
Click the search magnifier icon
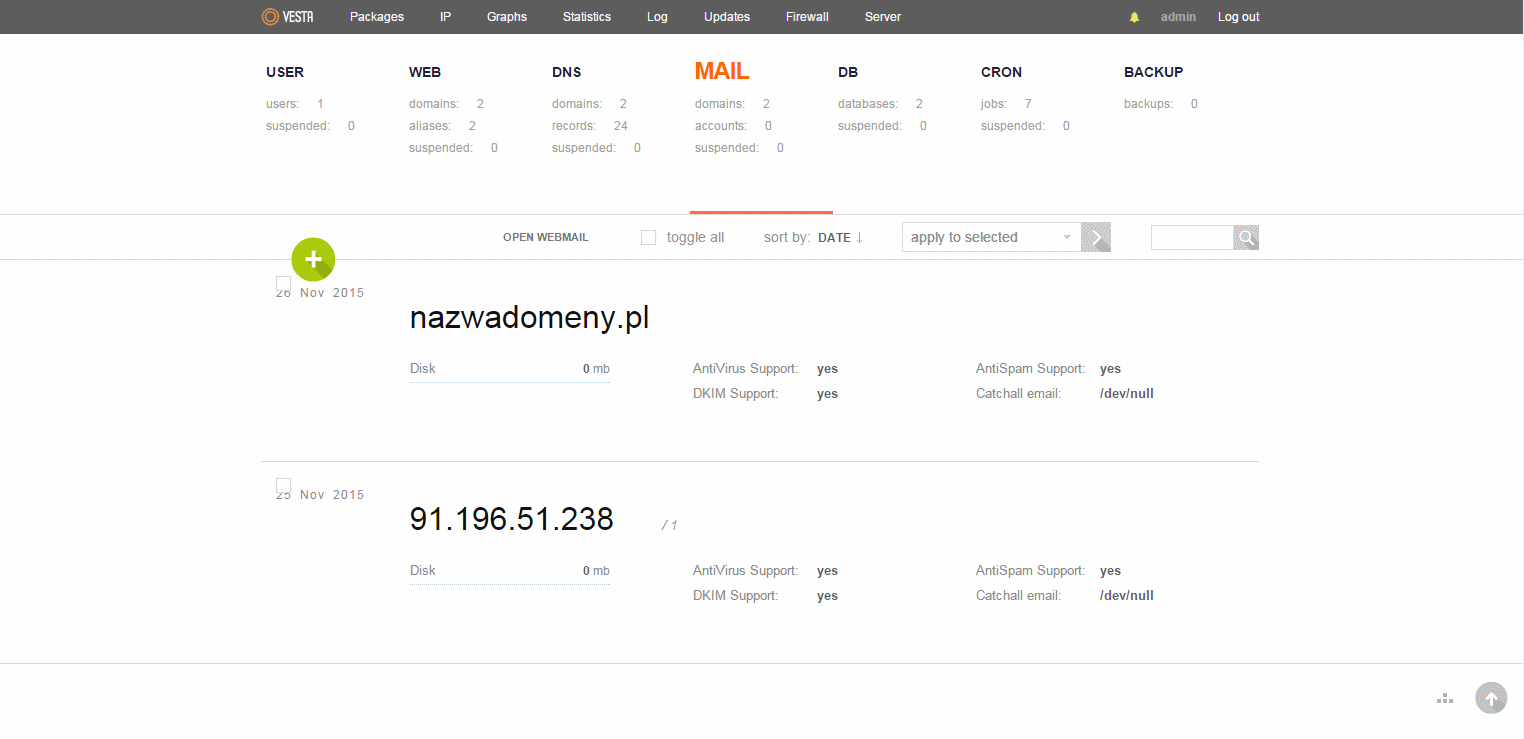click(x=1246, y=237)
